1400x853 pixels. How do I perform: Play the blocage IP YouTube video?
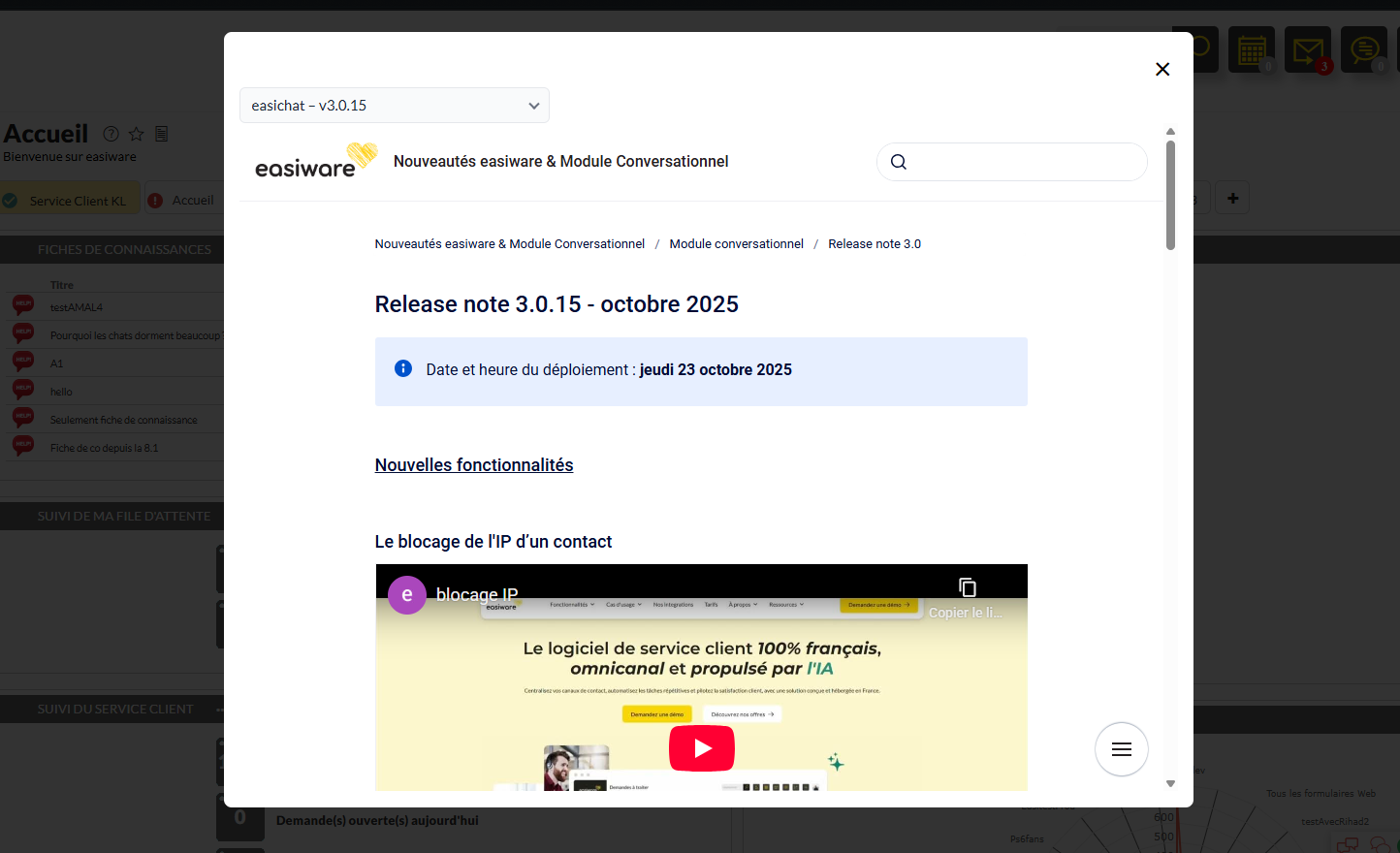pos(701,748)
